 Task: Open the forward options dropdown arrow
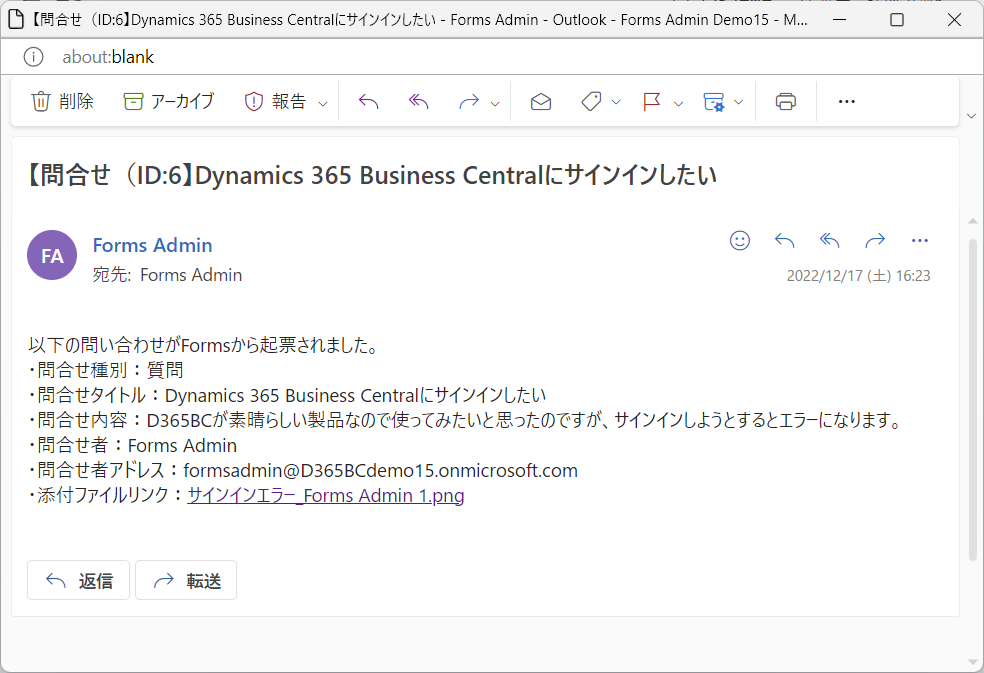pyautogui.click(x=495, y=103)
